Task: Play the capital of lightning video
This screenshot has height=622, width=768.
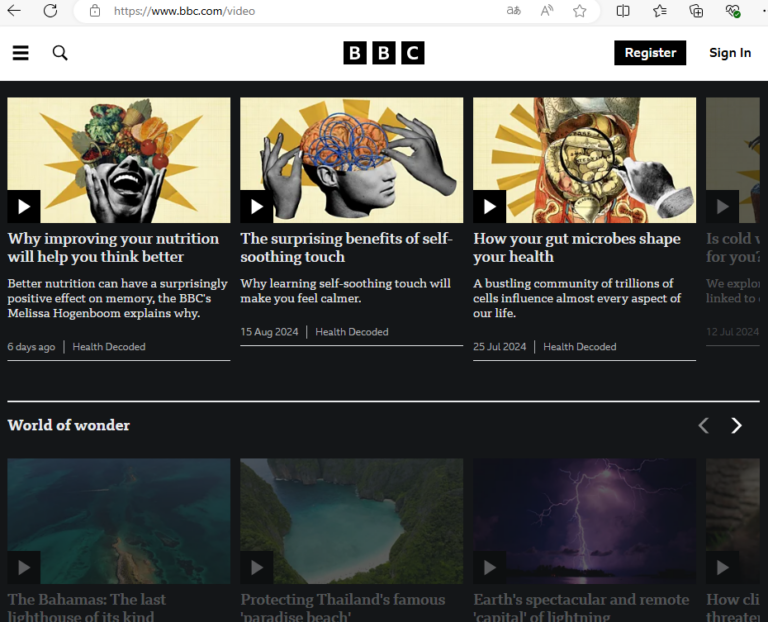Action: tap(489, 567)
